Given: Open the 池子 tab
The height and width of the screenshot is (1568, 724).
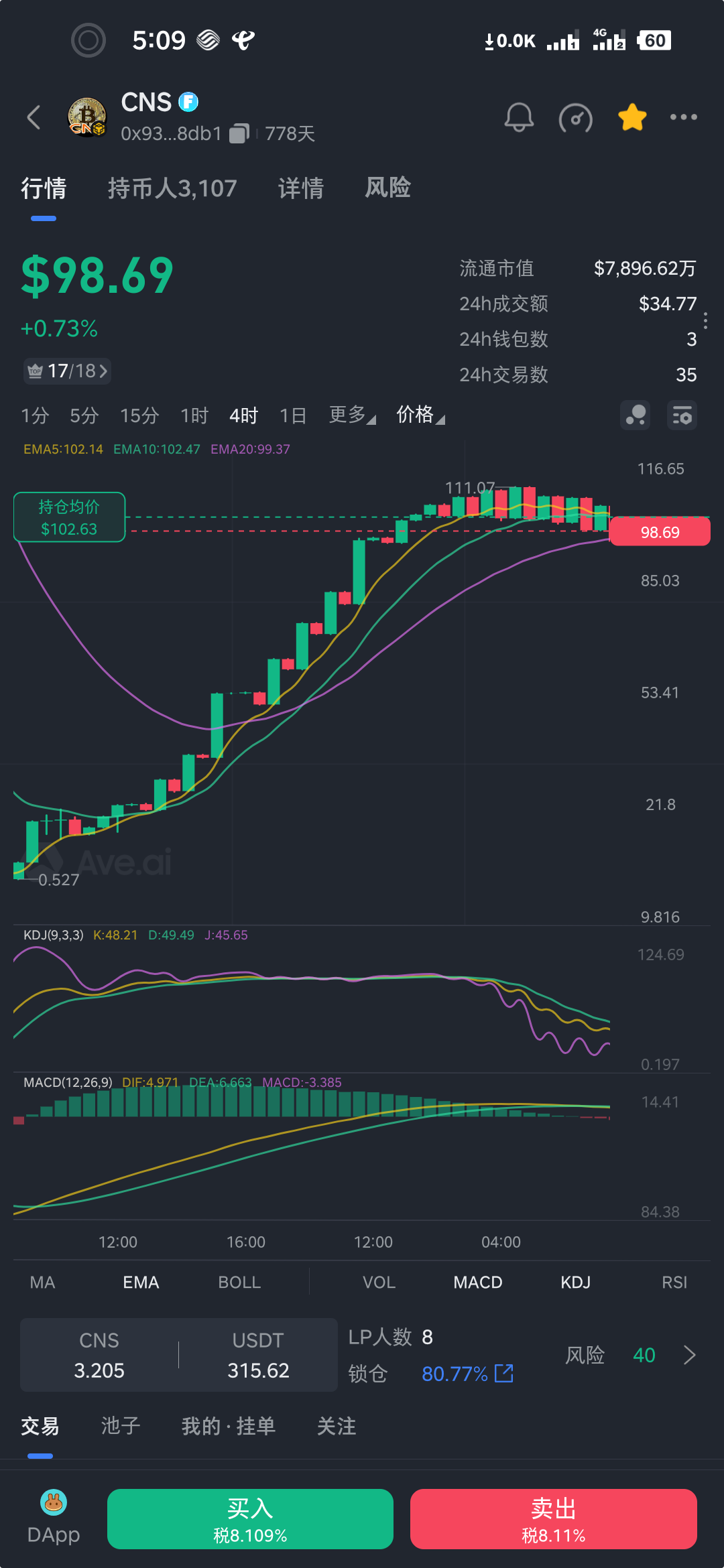Looking at the screenshot, I should point(121,1426).
